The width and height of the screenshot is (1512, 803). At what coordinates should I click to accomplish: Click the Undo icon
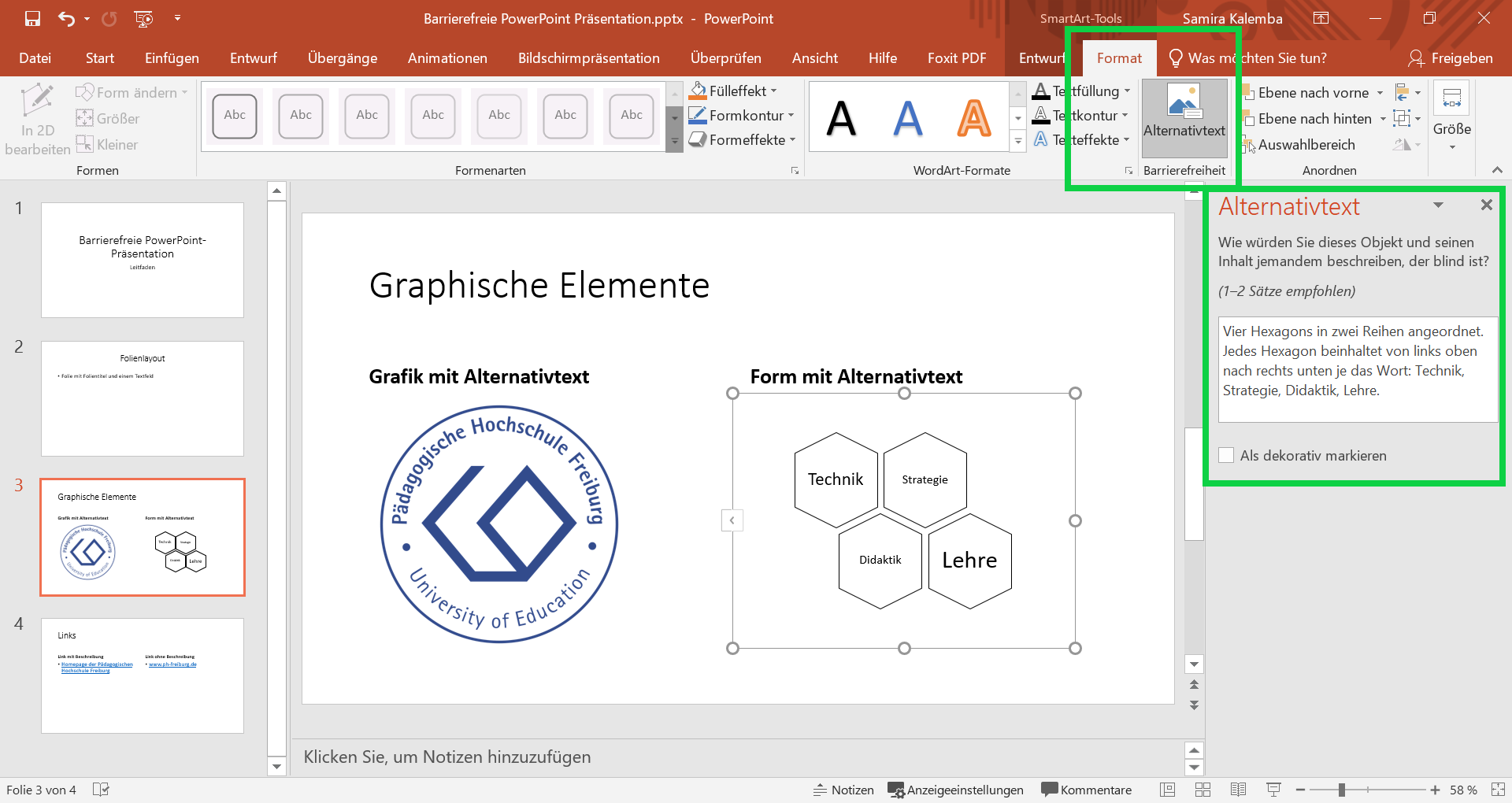(66, 18)
